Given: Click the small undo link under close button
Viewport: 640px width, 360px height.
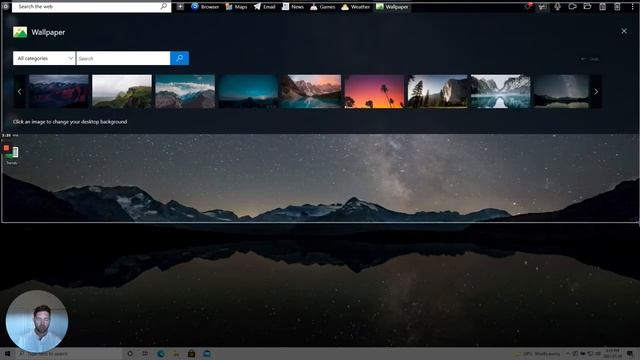Looking at the screenshot, I should tap(590, 59).
